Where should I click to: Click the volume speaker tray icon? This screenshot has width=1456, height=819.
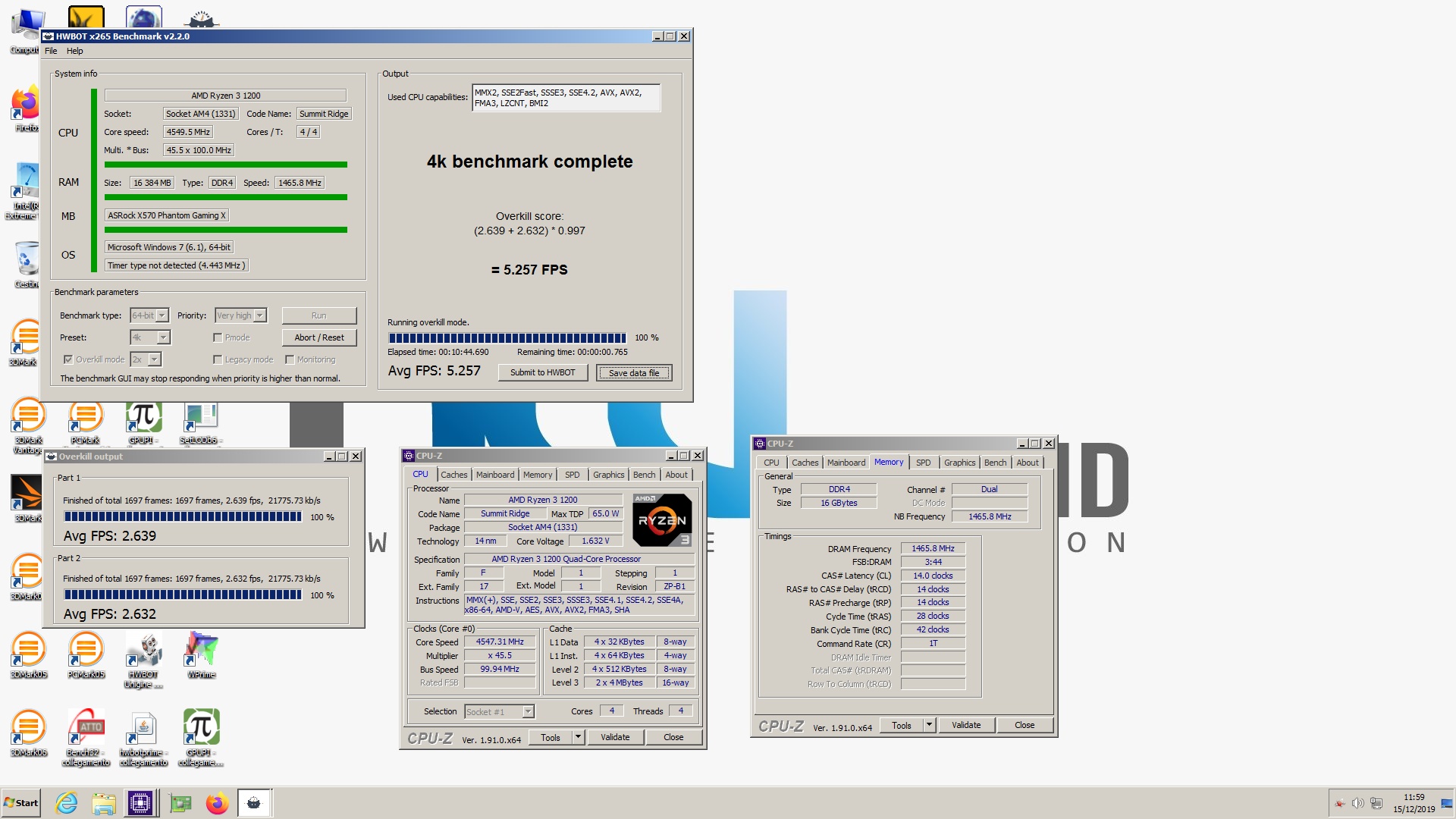pos(1357,803)
